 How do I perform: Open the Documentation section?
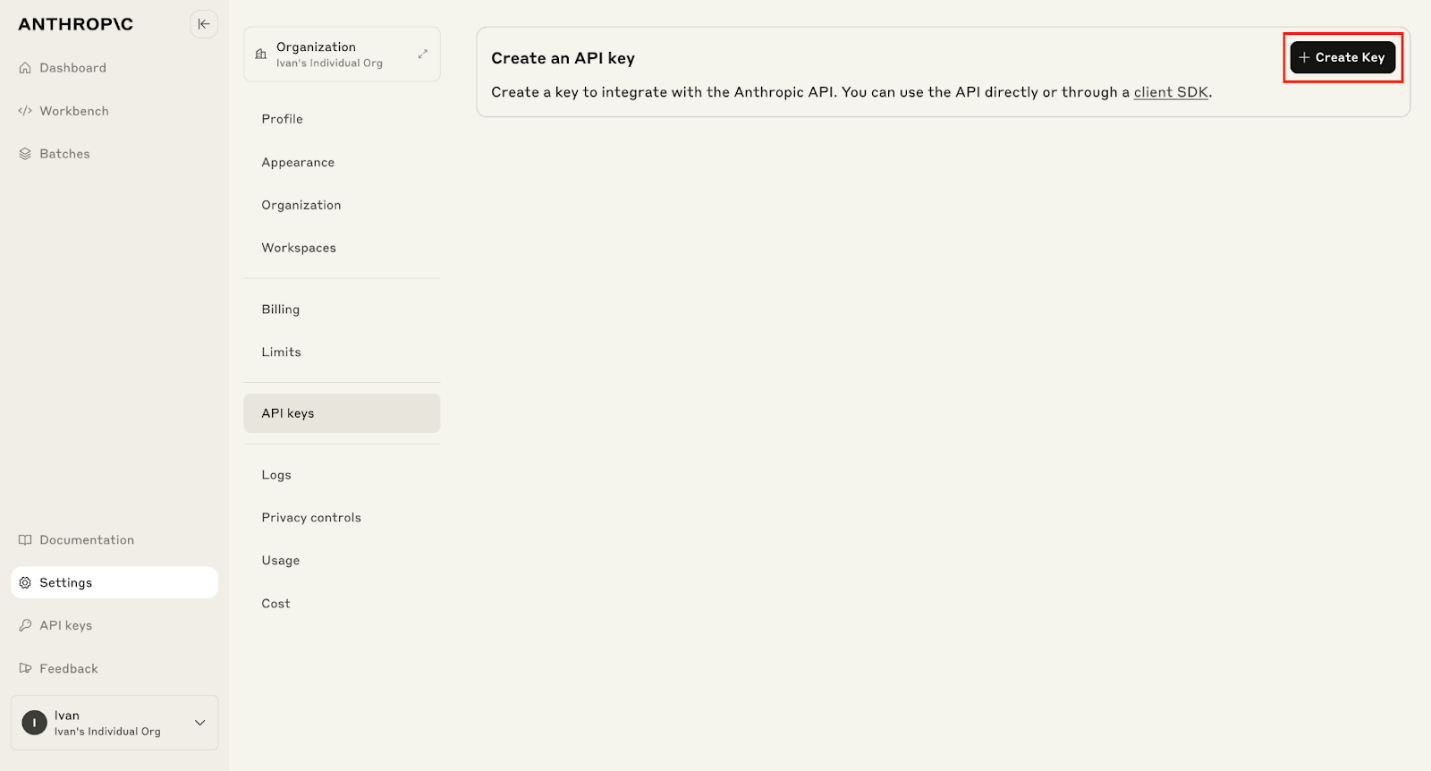click(x=85, y=539)
